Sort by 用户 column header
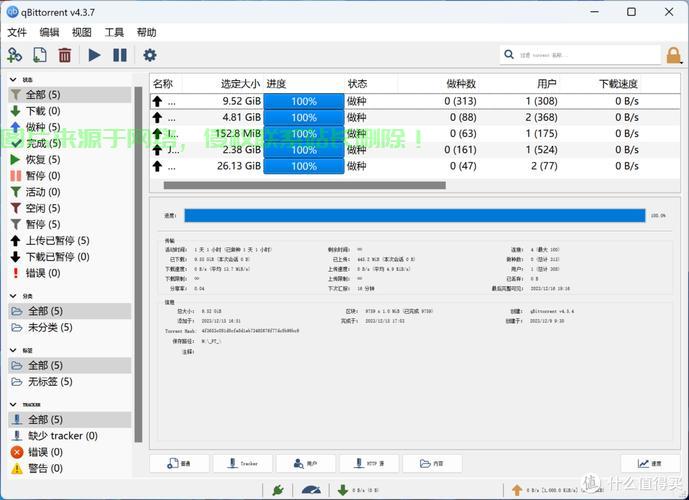The image size is (689, 500). [519, 83]
